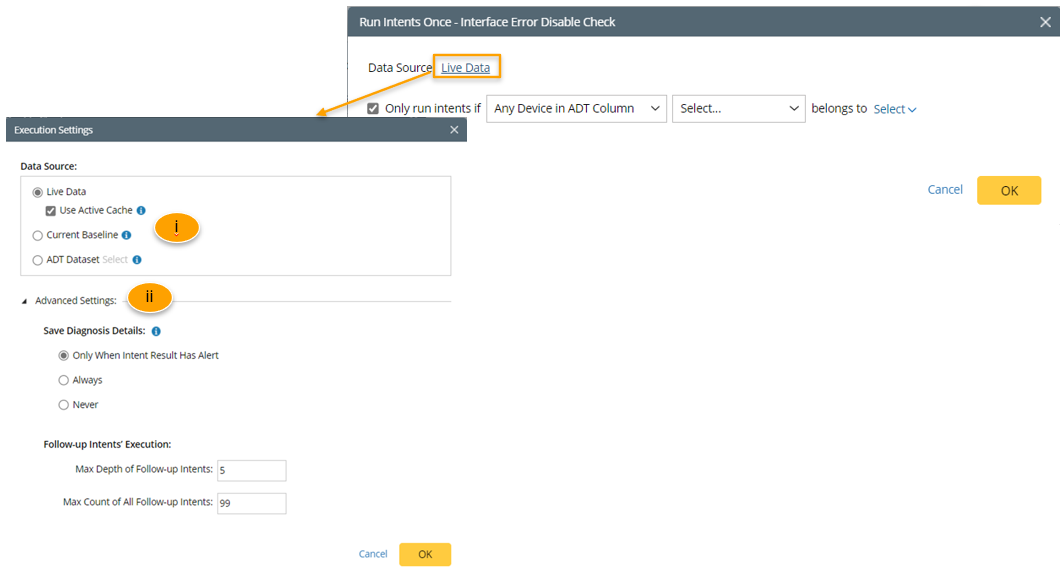Viewport: 1061px width, 574px height.
Task: Open the Select... combo box
Action: pyautogui.click(x=740, y=109)
